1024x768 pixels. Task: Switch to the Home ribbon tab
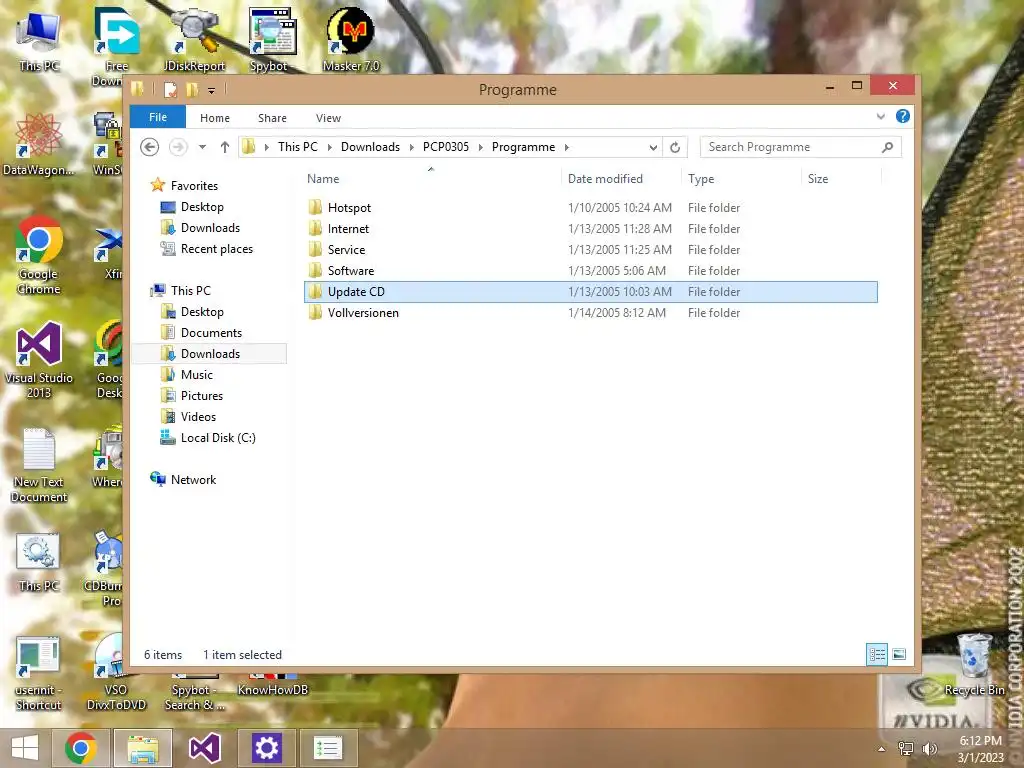[x=215, y=118]
